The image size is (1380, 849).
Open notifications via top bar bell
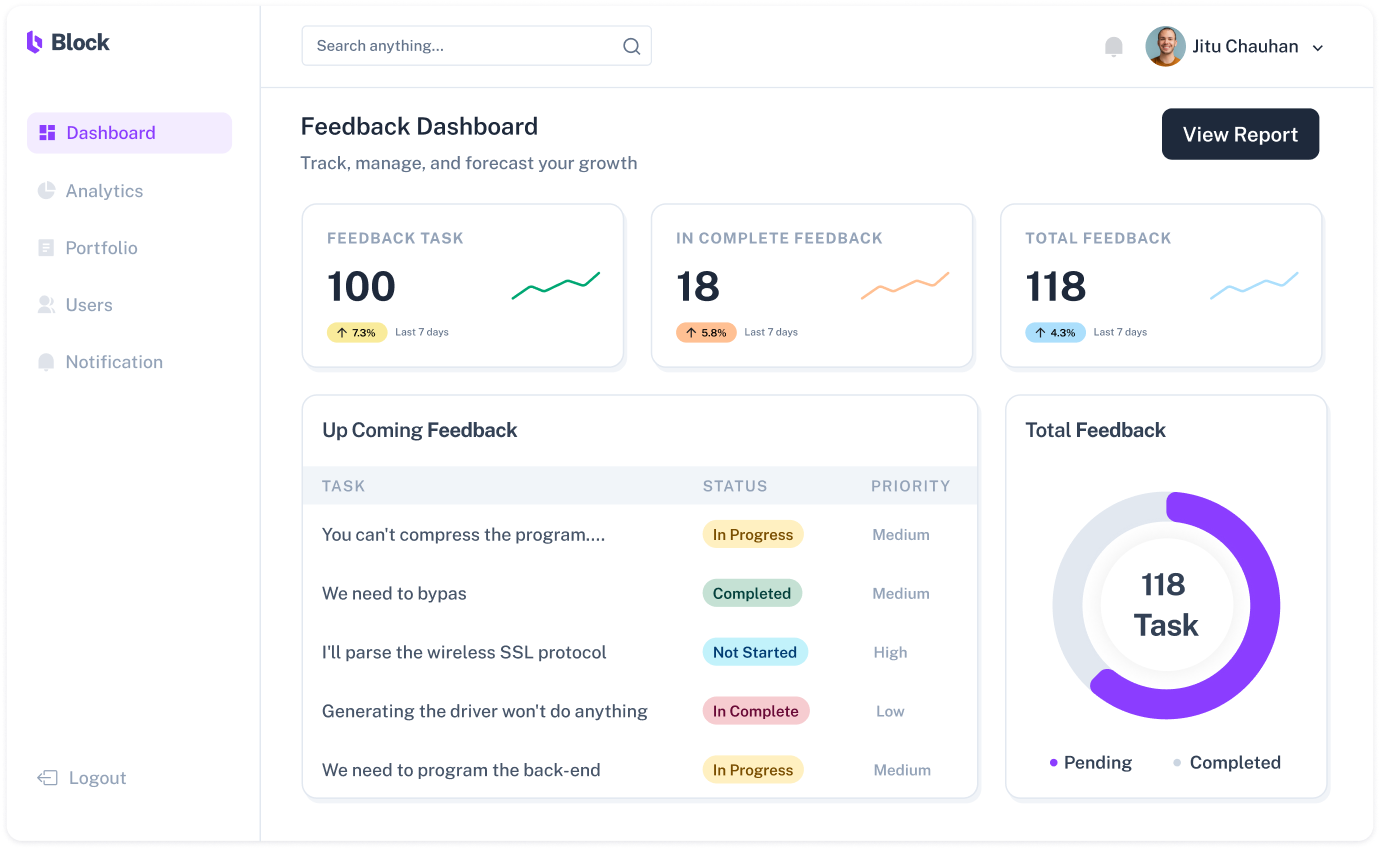pyautogui.click(x=1113, y=47)
